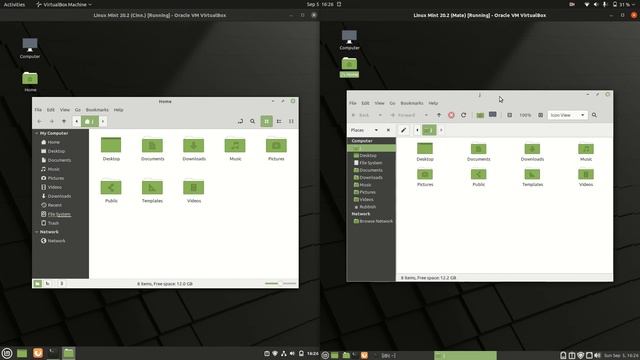Open Icon View dropdown in Caja
The width and height of the screenshot is (640, 360).
pos(567,115)
